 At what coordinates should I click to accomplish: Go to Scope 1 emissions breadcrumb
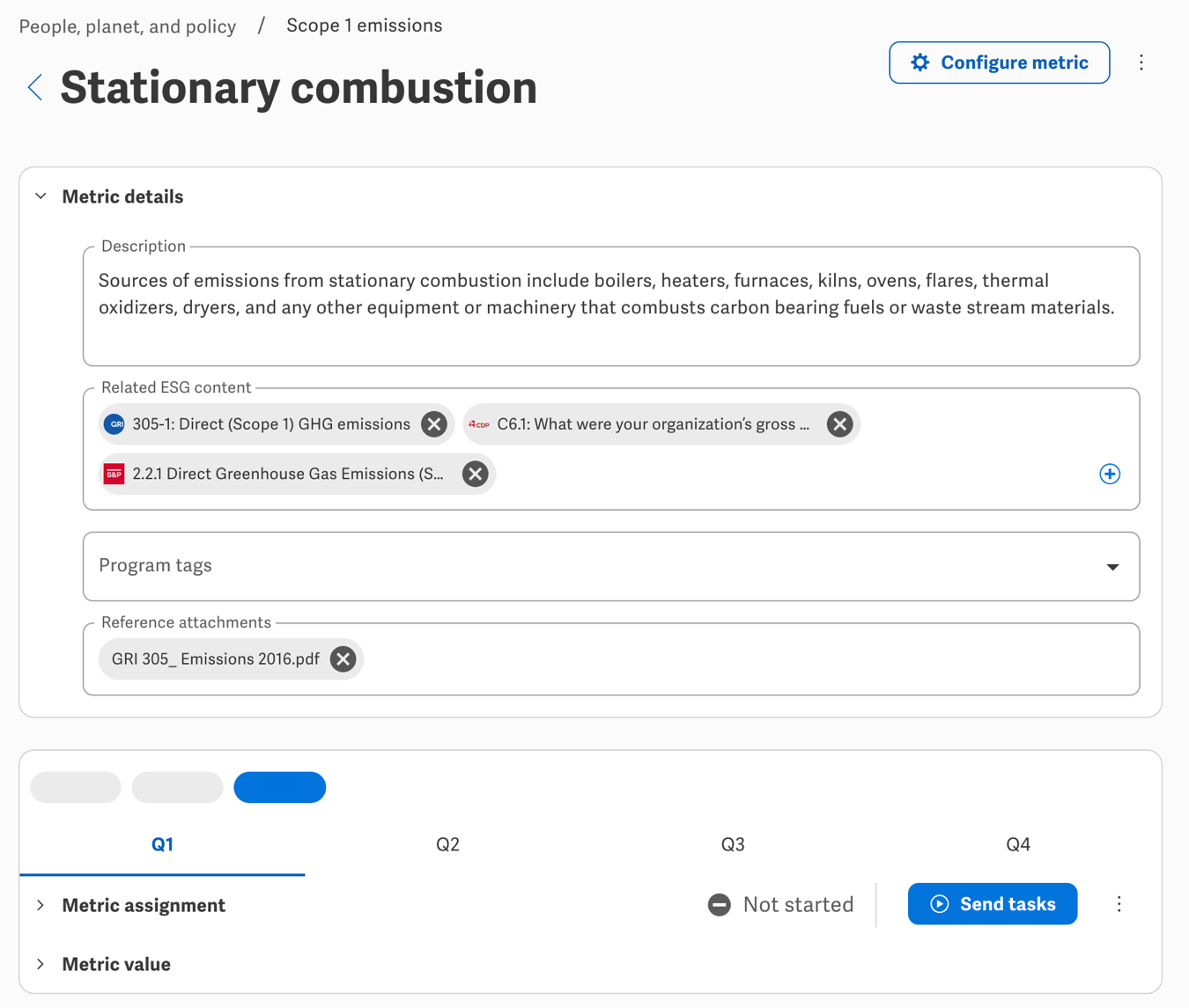tap(364, 26)
